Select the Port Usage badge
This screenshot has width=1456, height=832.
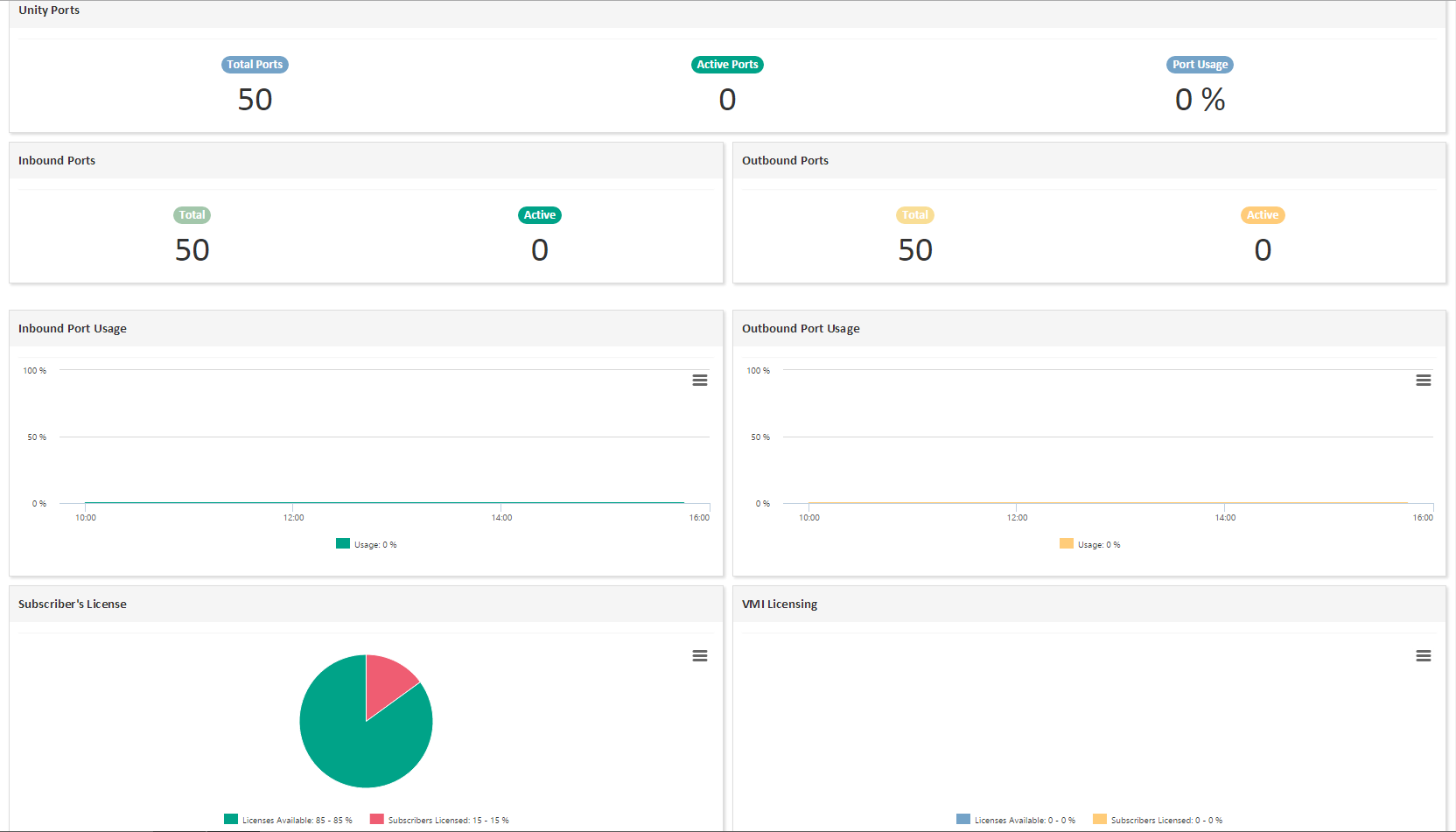[x=1200, y=65]
